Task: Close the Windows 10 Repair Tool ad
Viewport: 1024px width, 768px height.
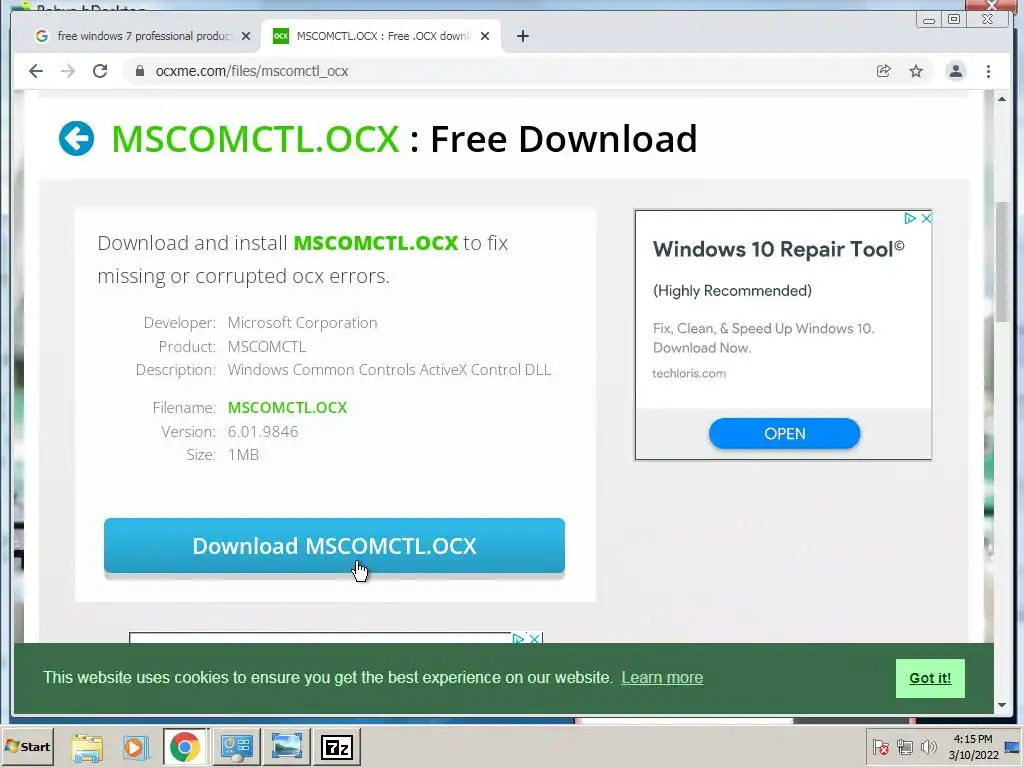Action: (926, 219)
